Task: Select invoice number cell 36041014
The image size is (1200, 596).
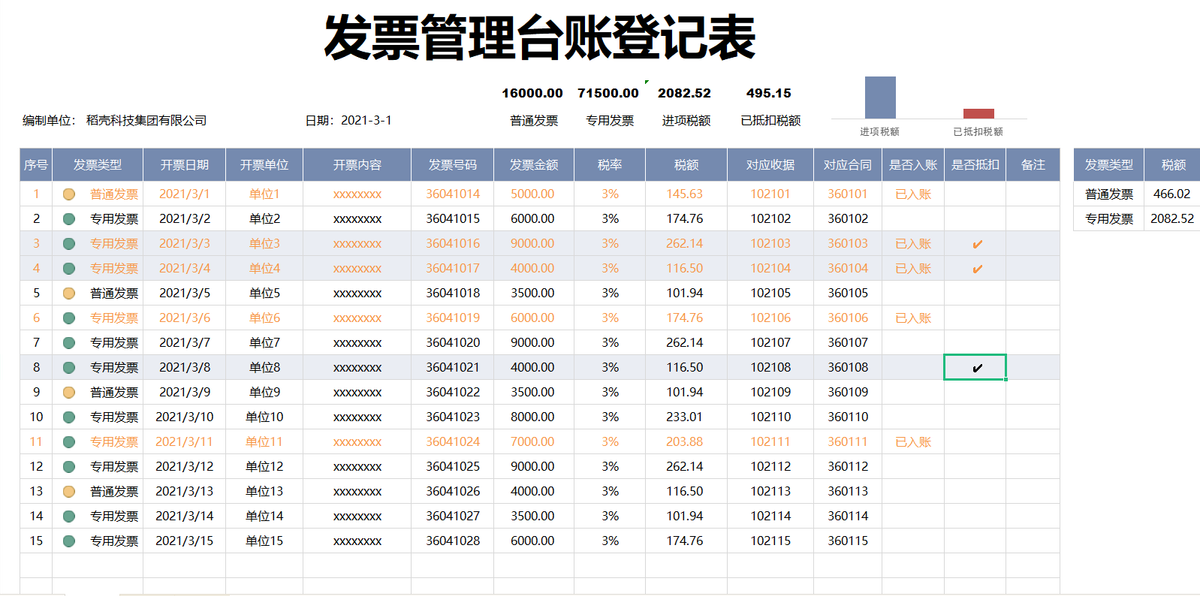Action: coord(451,193)
